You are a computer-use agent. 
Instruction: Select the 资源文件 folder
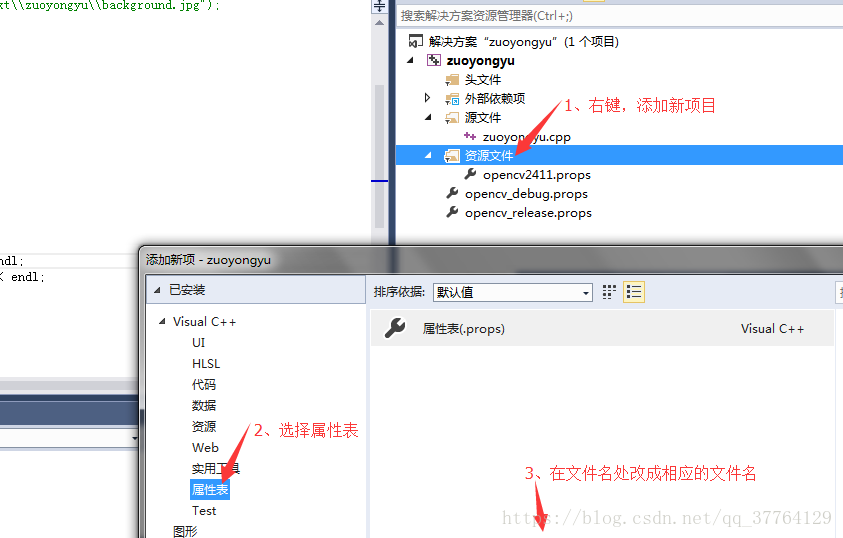coord(489,156)
